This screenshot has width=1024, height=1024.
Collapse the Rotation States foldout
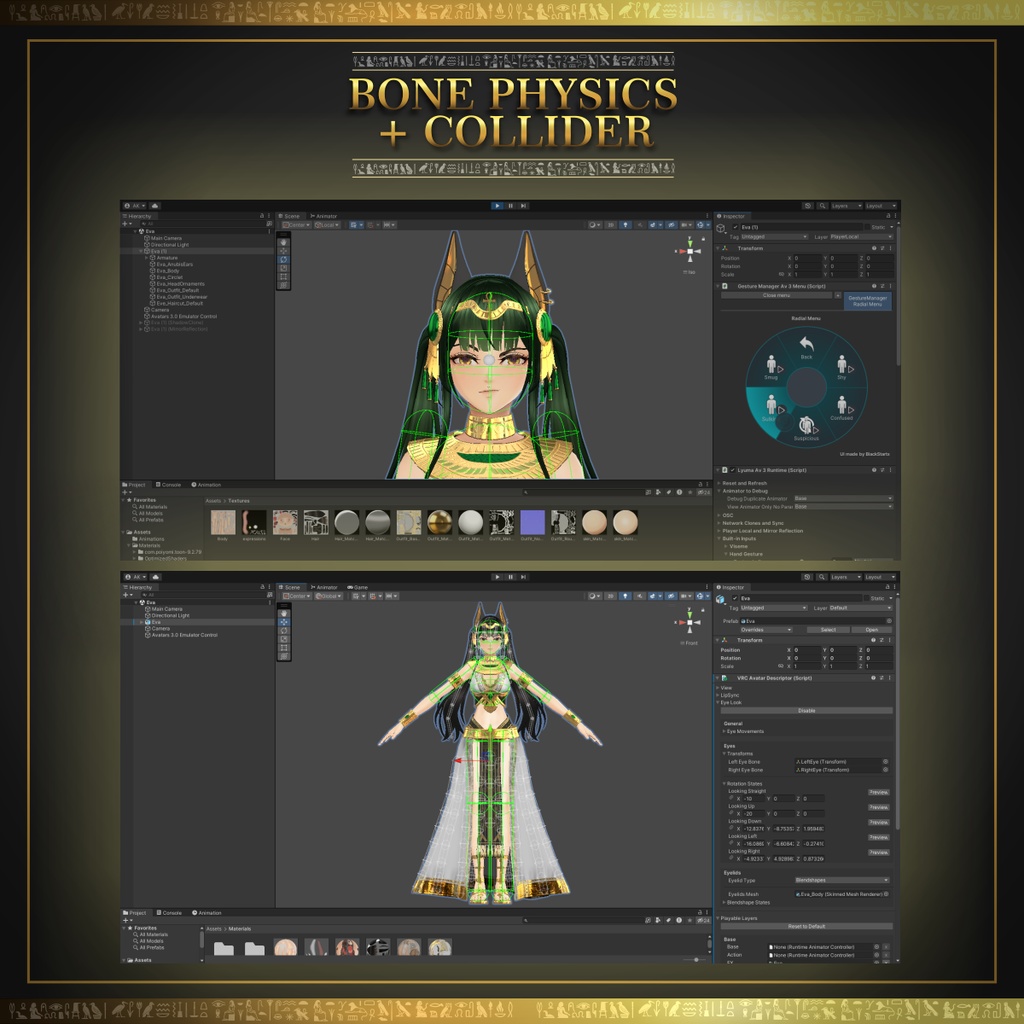pos(724,784)
